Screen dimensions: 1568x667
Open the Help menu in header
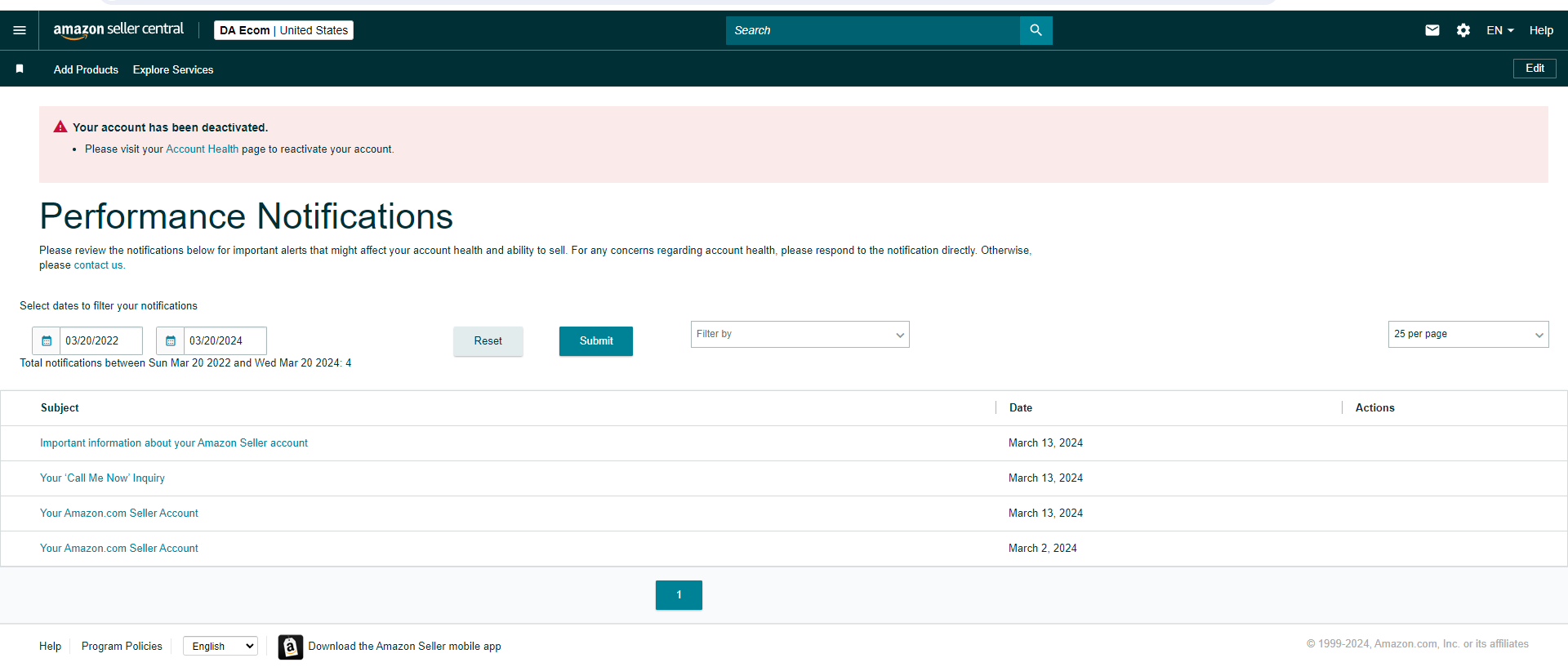coord(1541,30)
